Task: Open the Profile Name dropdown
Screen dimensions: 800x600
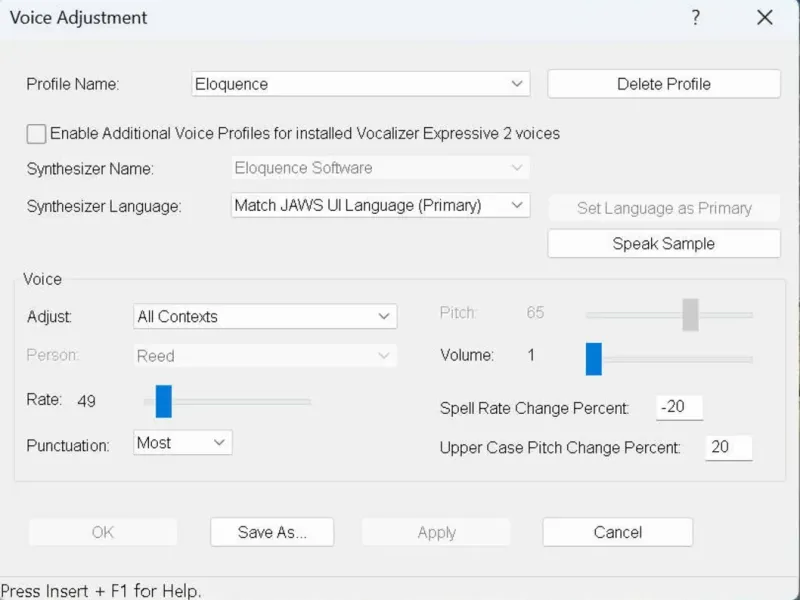Action: (360, 85)
